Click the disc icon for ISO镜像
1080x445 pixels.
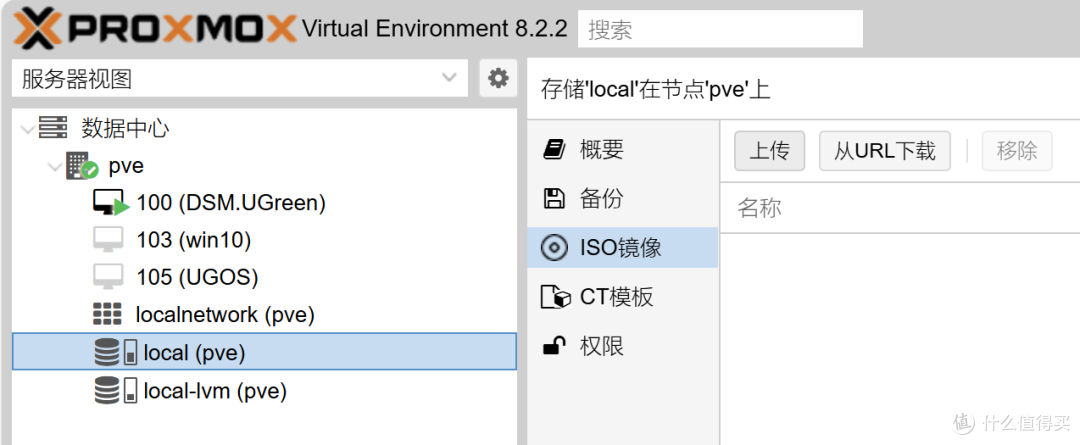(554, 247)
